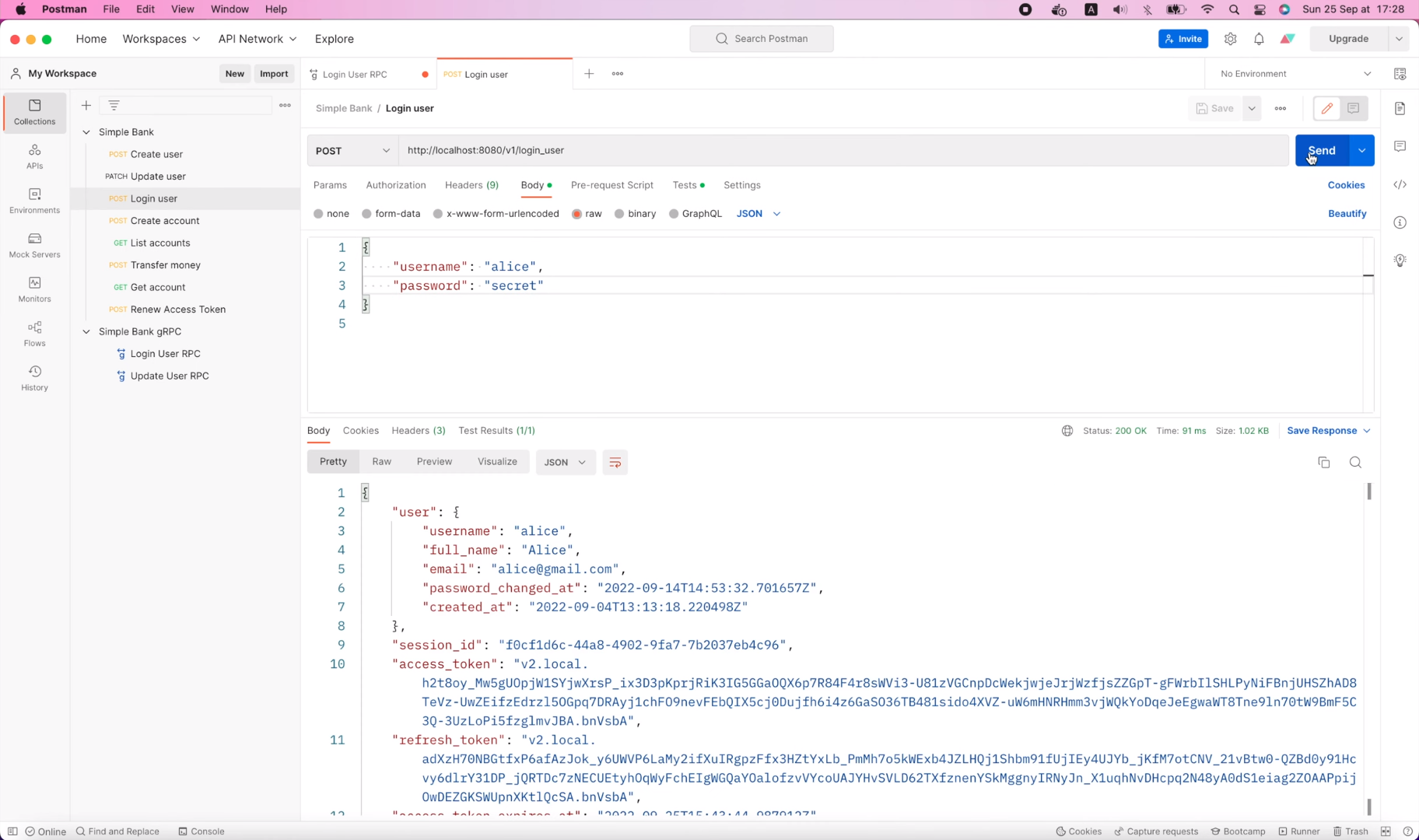Viewport: 1419px width, 840px height.
Task: Click the Send button
Action: coord(1322,151)
